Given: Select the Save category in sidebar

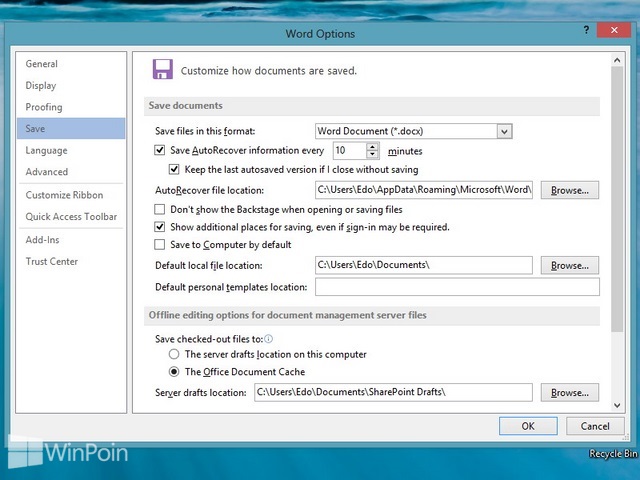Looking at the screenshot, I should [71, 129].
